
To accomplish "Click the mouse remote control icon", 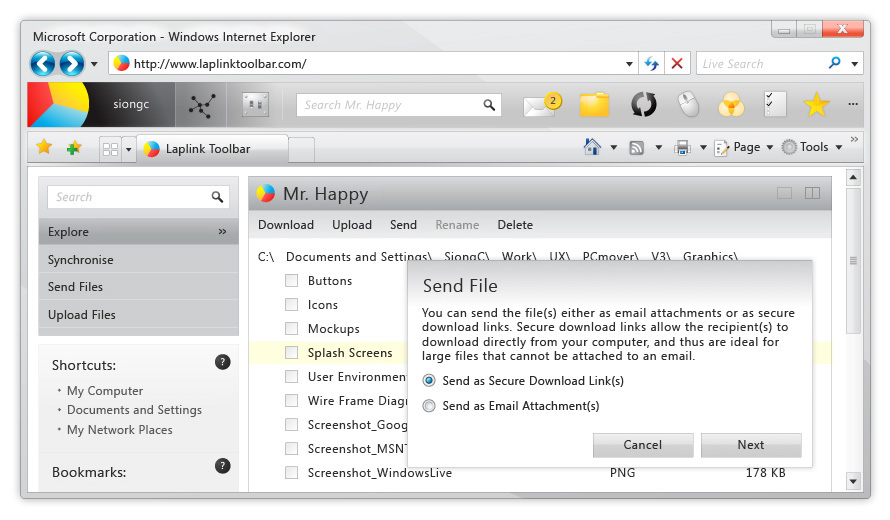I will click(x=687, y=105).
